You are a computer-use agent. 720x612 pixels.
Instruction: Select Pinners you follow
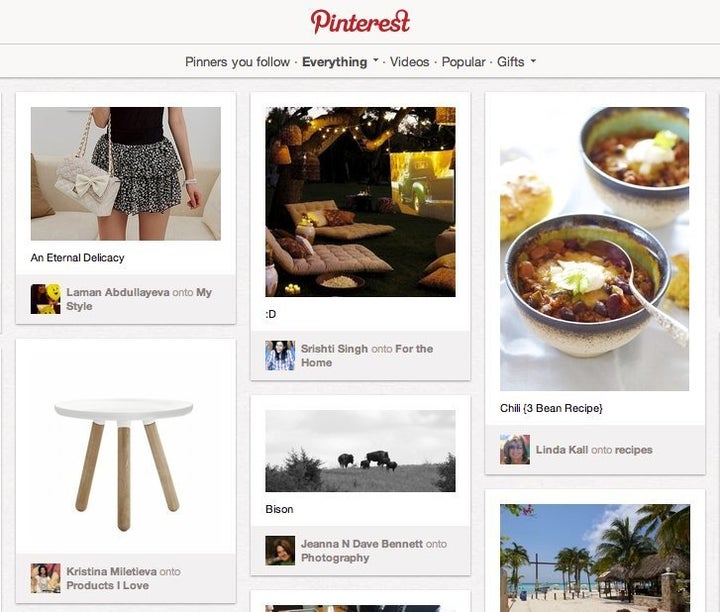click(237, 62)
